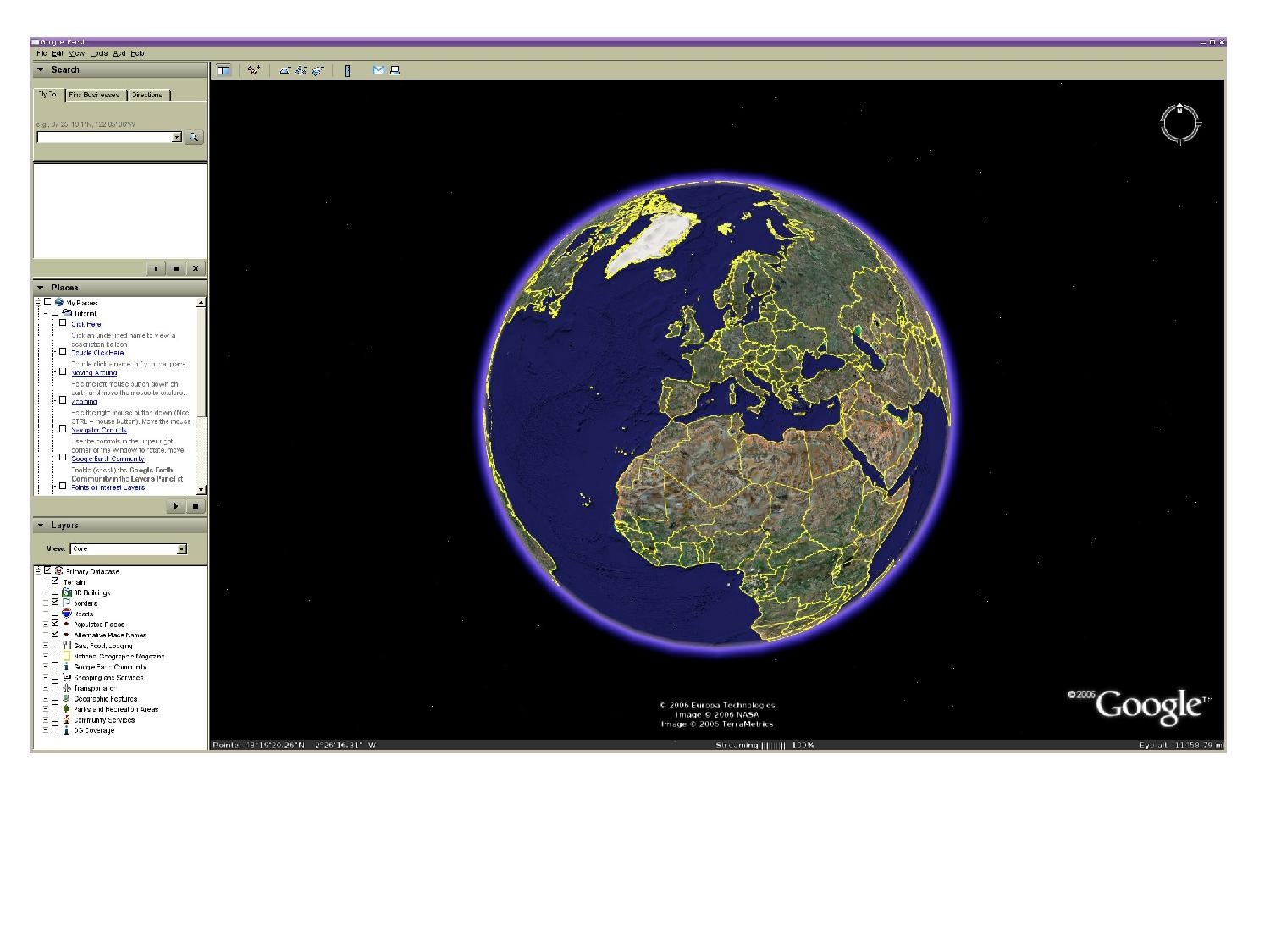Open the Add menu

click(119, 53)
